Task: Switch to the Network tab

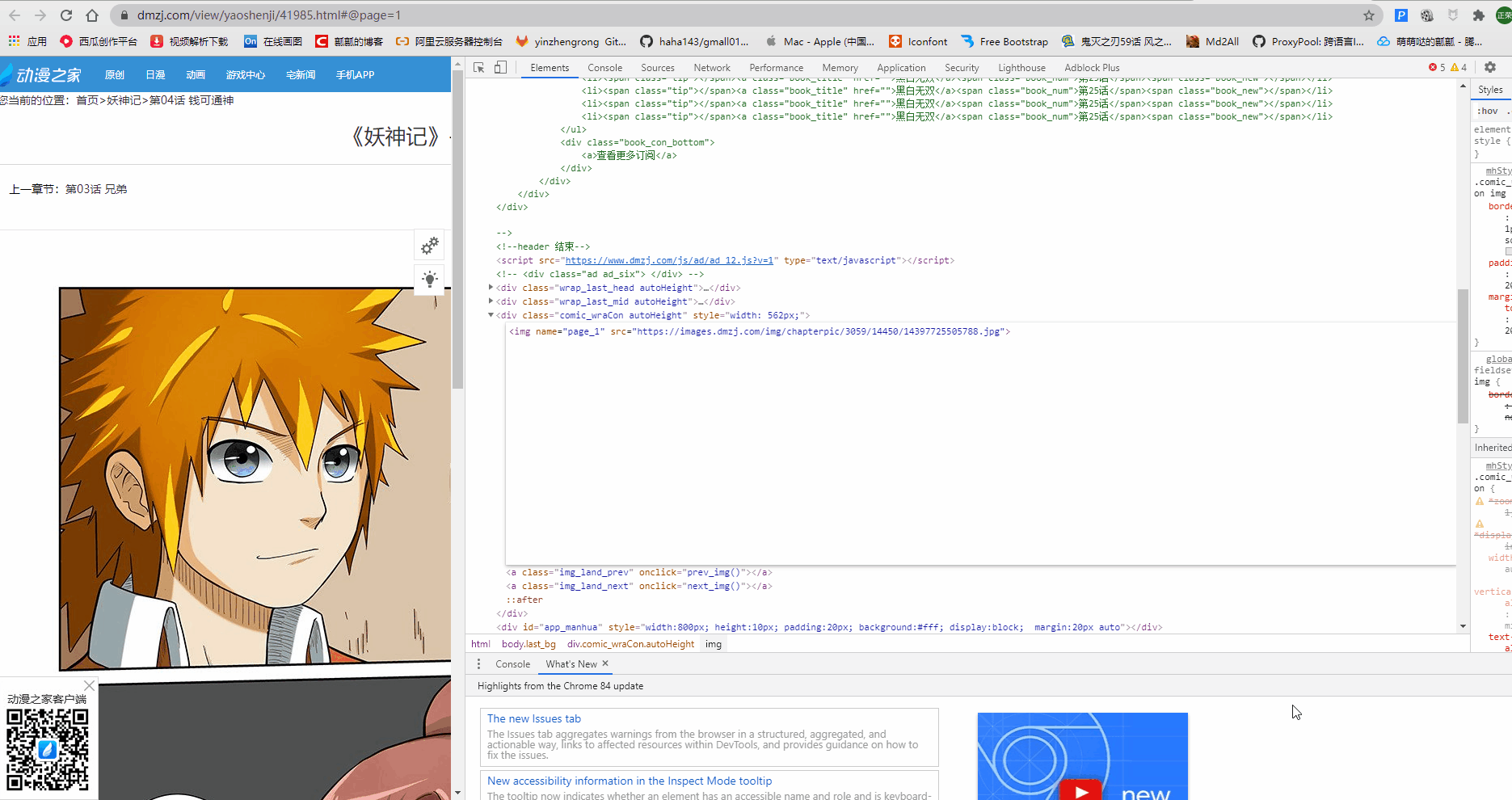Action: tap(711, 68)
